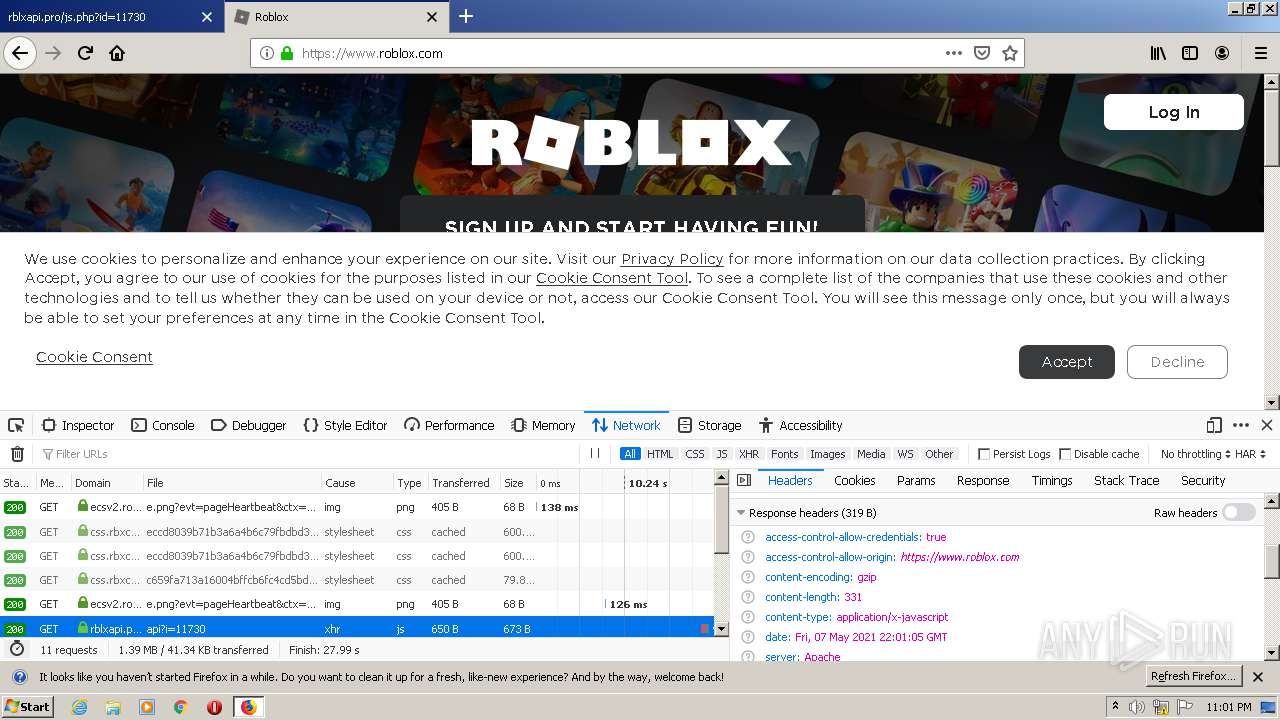The image size is (1280, 720).
Task: Open Cookies tab in request details
Action: point(855,481)
